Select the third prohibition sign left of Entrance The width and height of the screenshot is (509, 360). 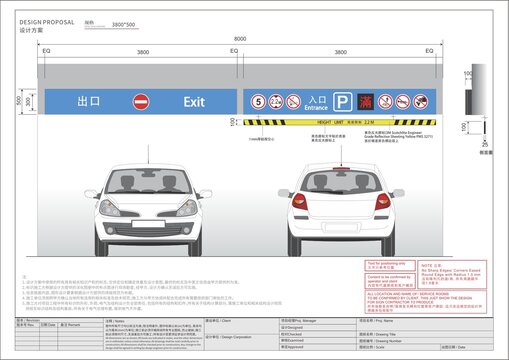[x=294, y=102]
